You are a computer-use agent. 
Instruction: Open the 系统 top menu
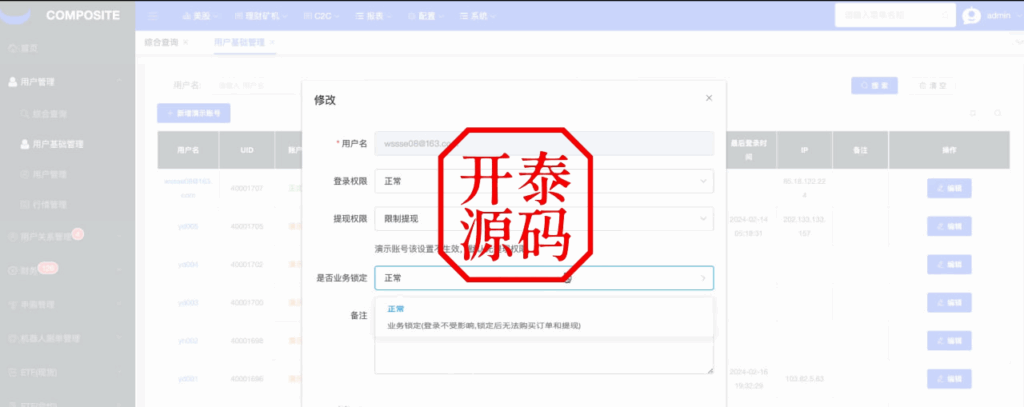point(478,16)
